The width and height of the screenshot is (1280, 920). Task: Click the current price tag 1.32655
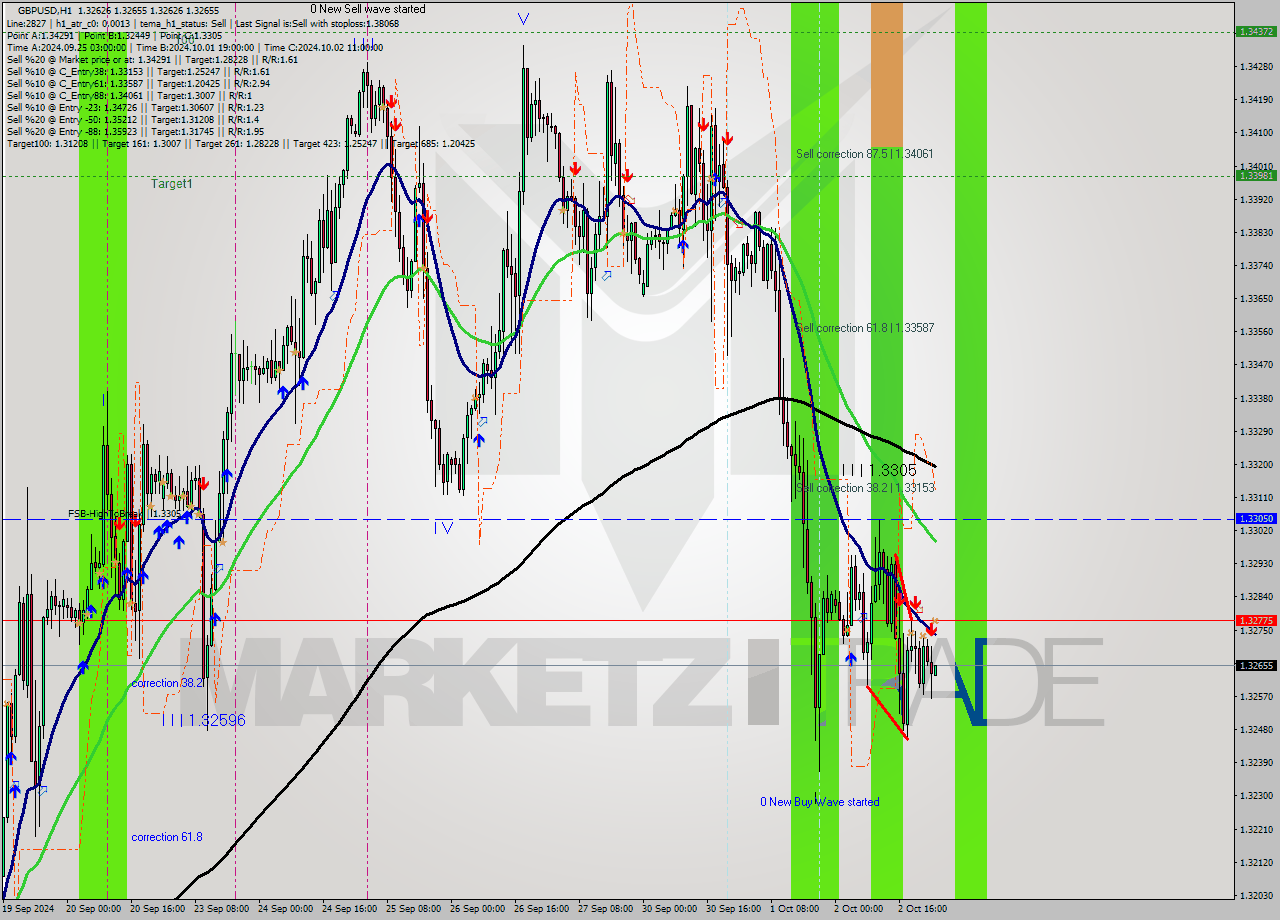click(x=1256, y=666)
